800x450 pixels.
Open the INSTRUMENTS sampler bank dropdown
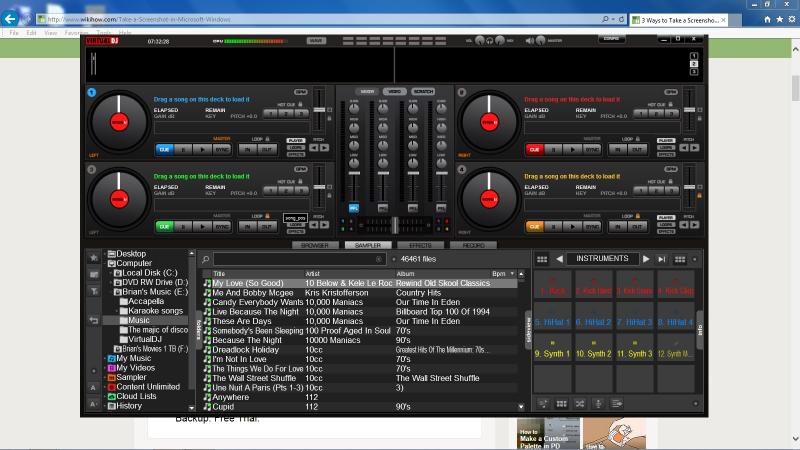pos(602,259)
